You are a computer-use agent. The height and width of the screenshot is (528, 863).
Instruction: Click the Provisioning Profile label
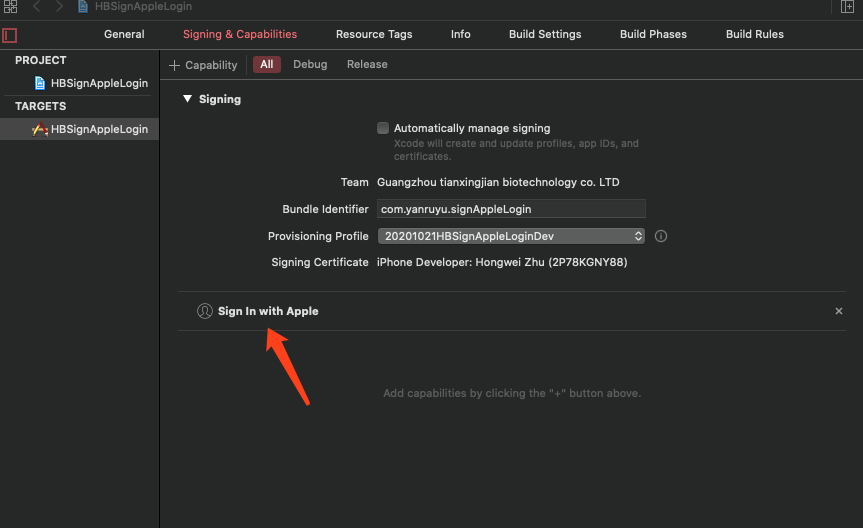click(x=318, y=236)
